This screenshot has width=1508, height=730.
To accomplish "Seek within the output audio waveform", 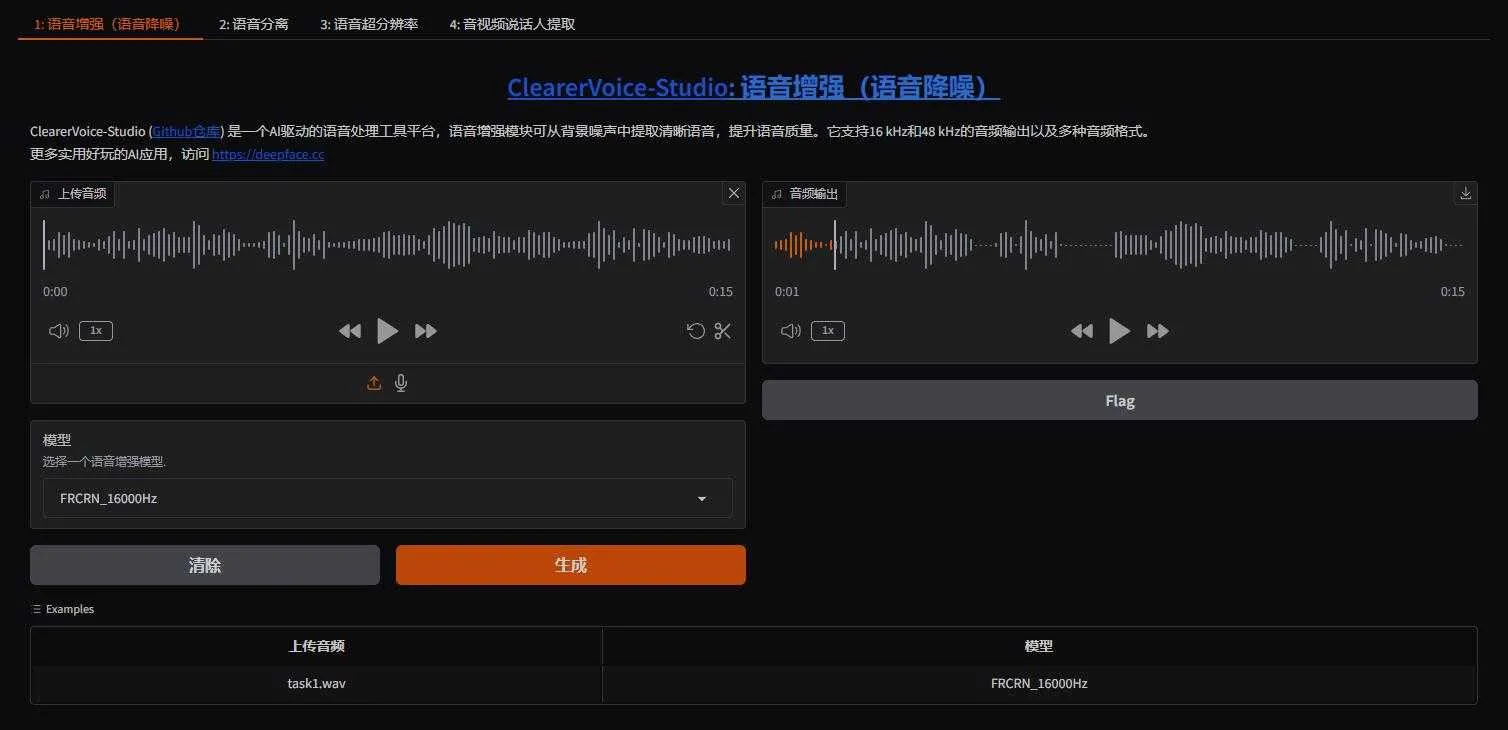I will 1120,244.
